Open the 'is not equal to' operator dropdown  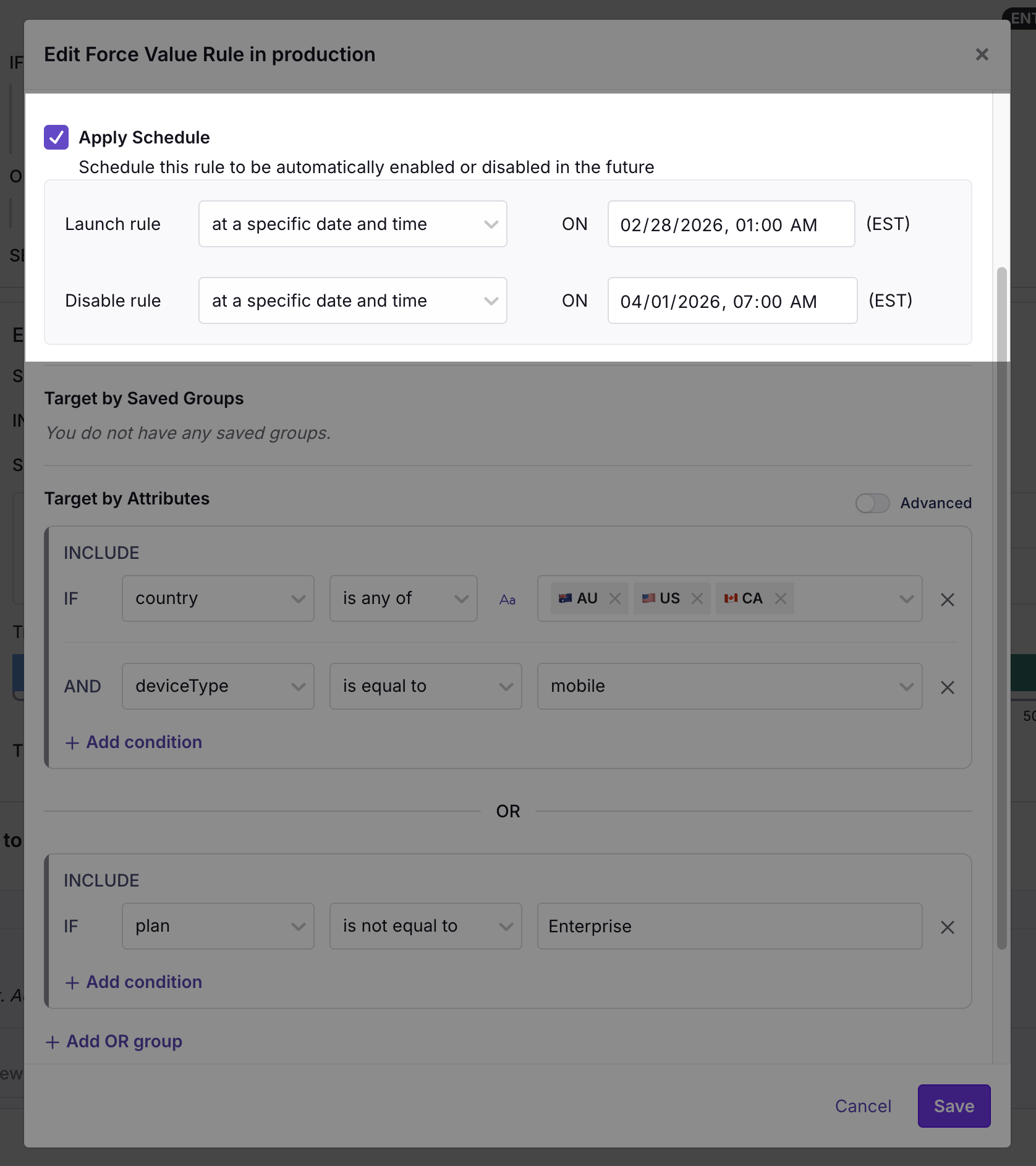(426, 926)
